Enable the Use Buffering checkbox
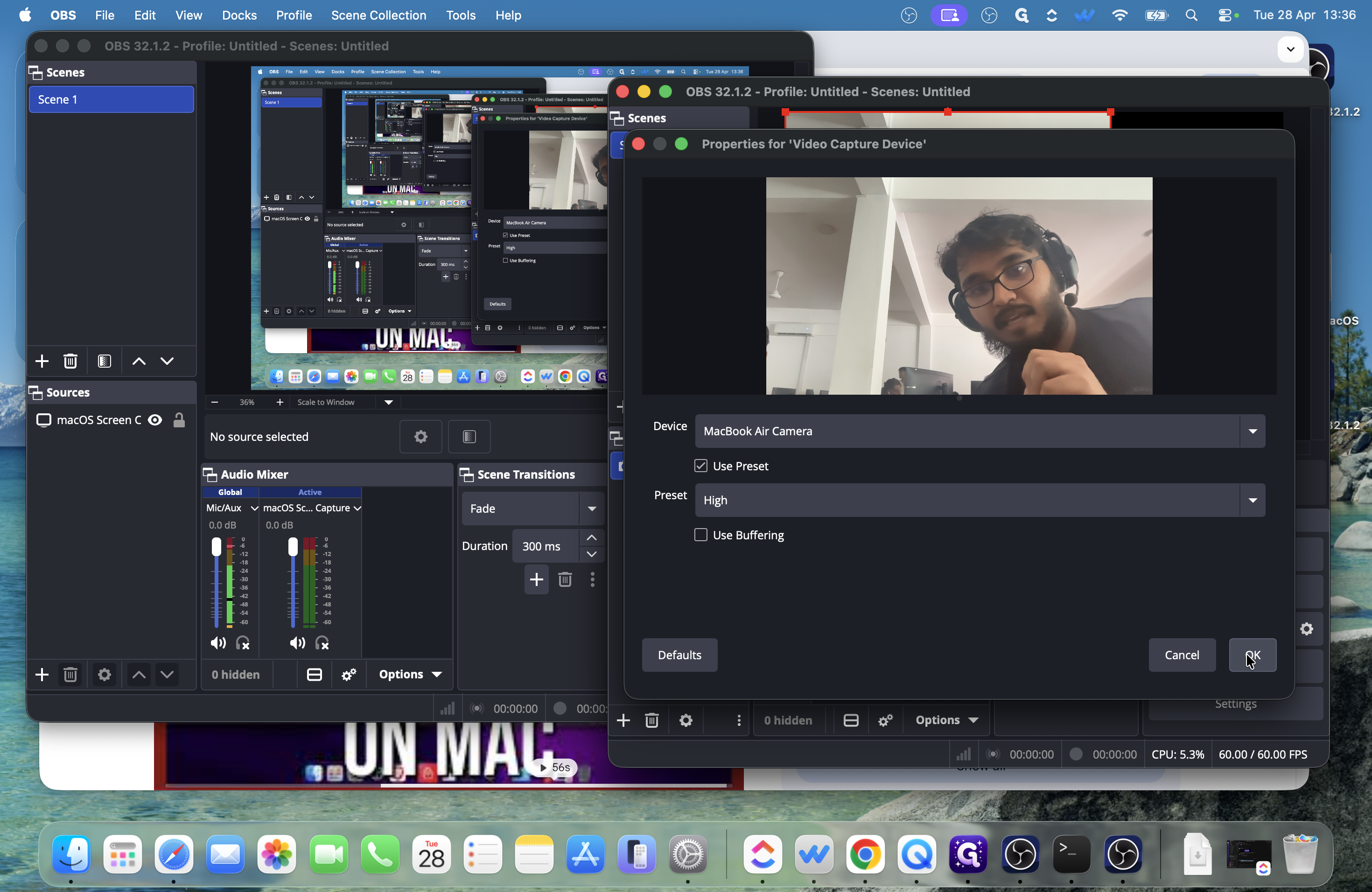The width and height of the screenshot is (1372, 892). point(700,535)
